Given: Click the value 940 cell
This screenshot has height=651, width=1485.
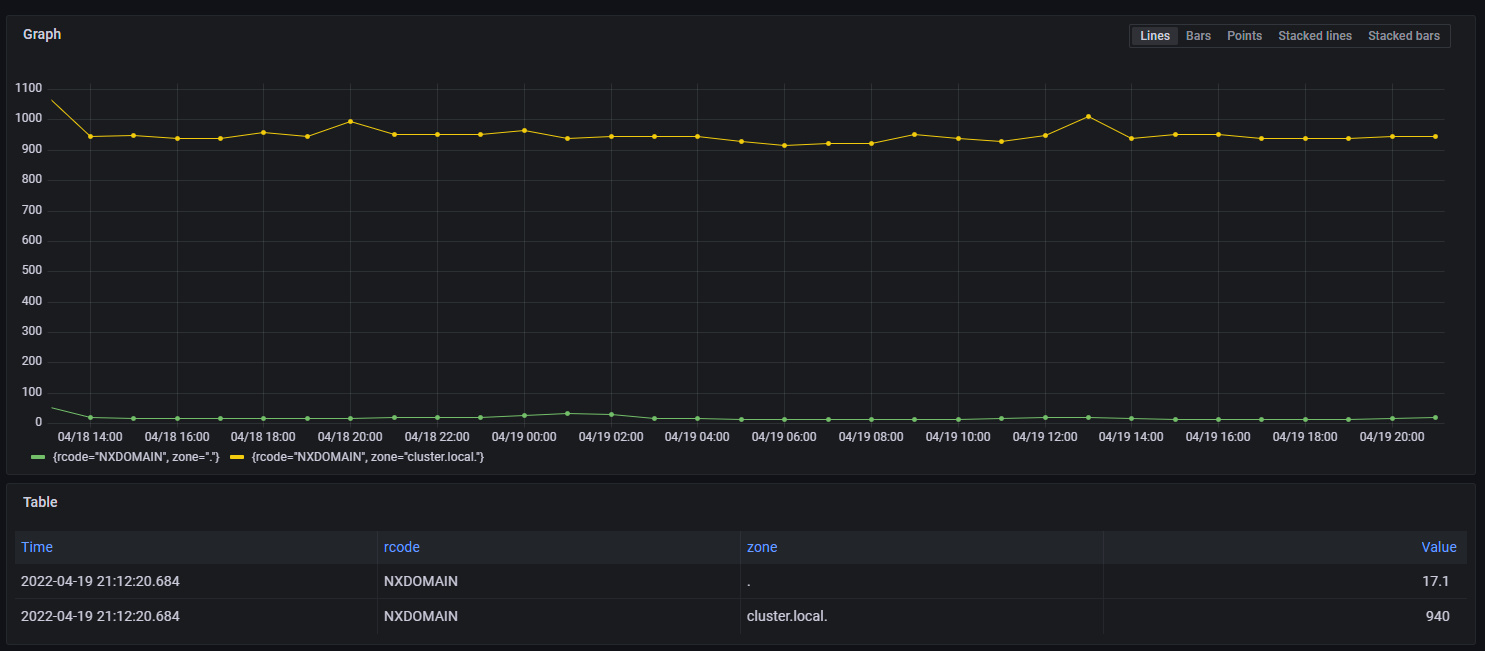Looking at the screenshot, I should click(x=1285, y=616).
